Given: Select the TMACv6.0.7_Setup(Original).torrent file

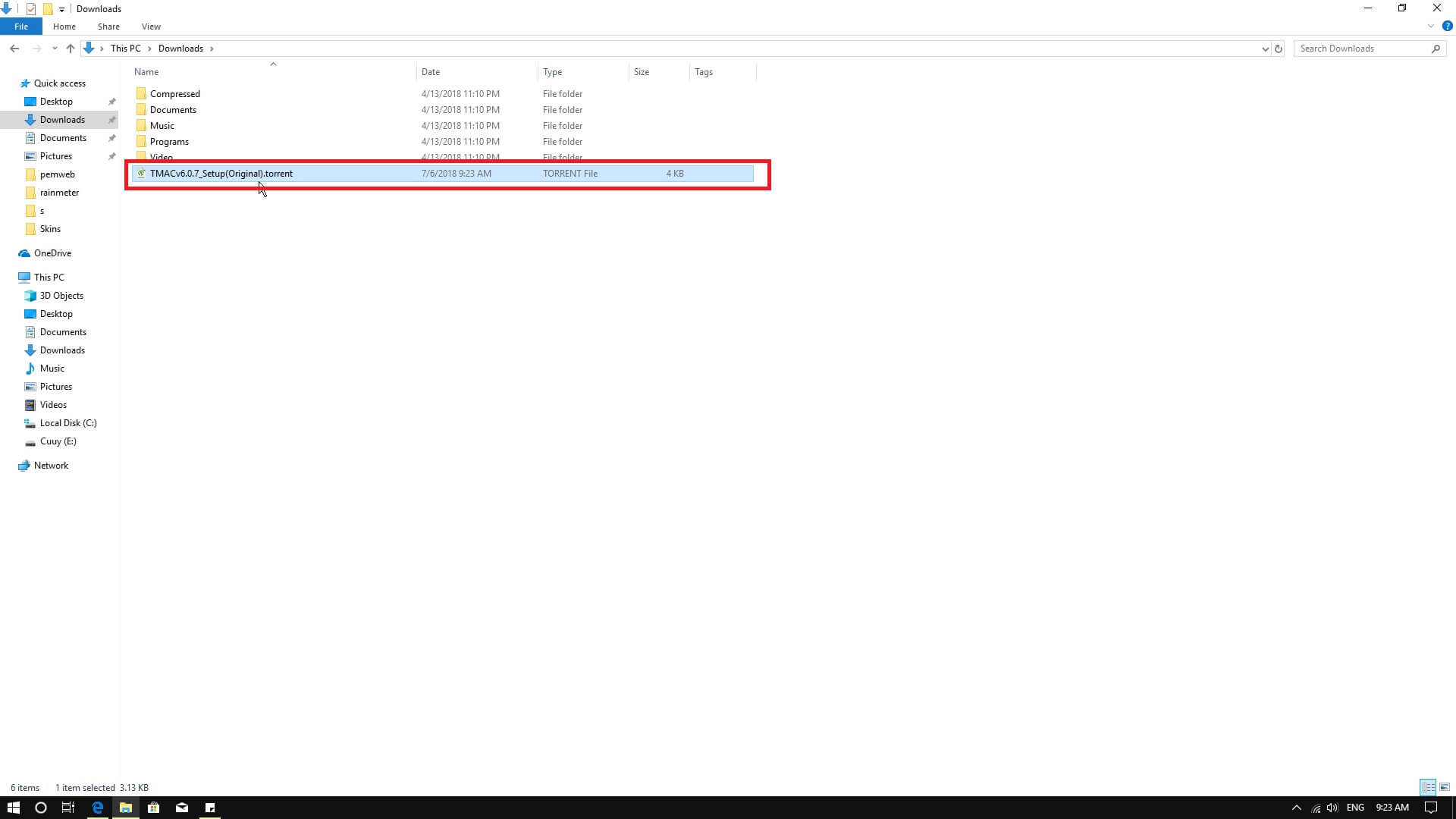Looking at the screenshot, I should pyautogui.click(x=221, y=174).
